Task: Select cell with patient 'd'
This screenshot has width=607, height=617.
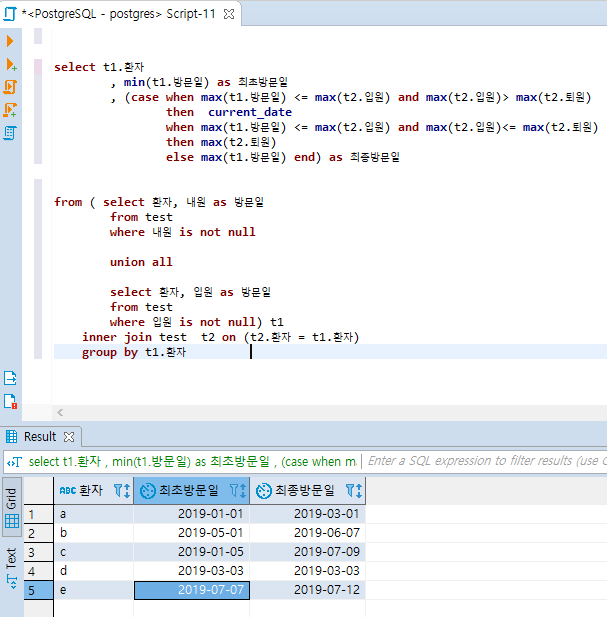Action: 94,571
